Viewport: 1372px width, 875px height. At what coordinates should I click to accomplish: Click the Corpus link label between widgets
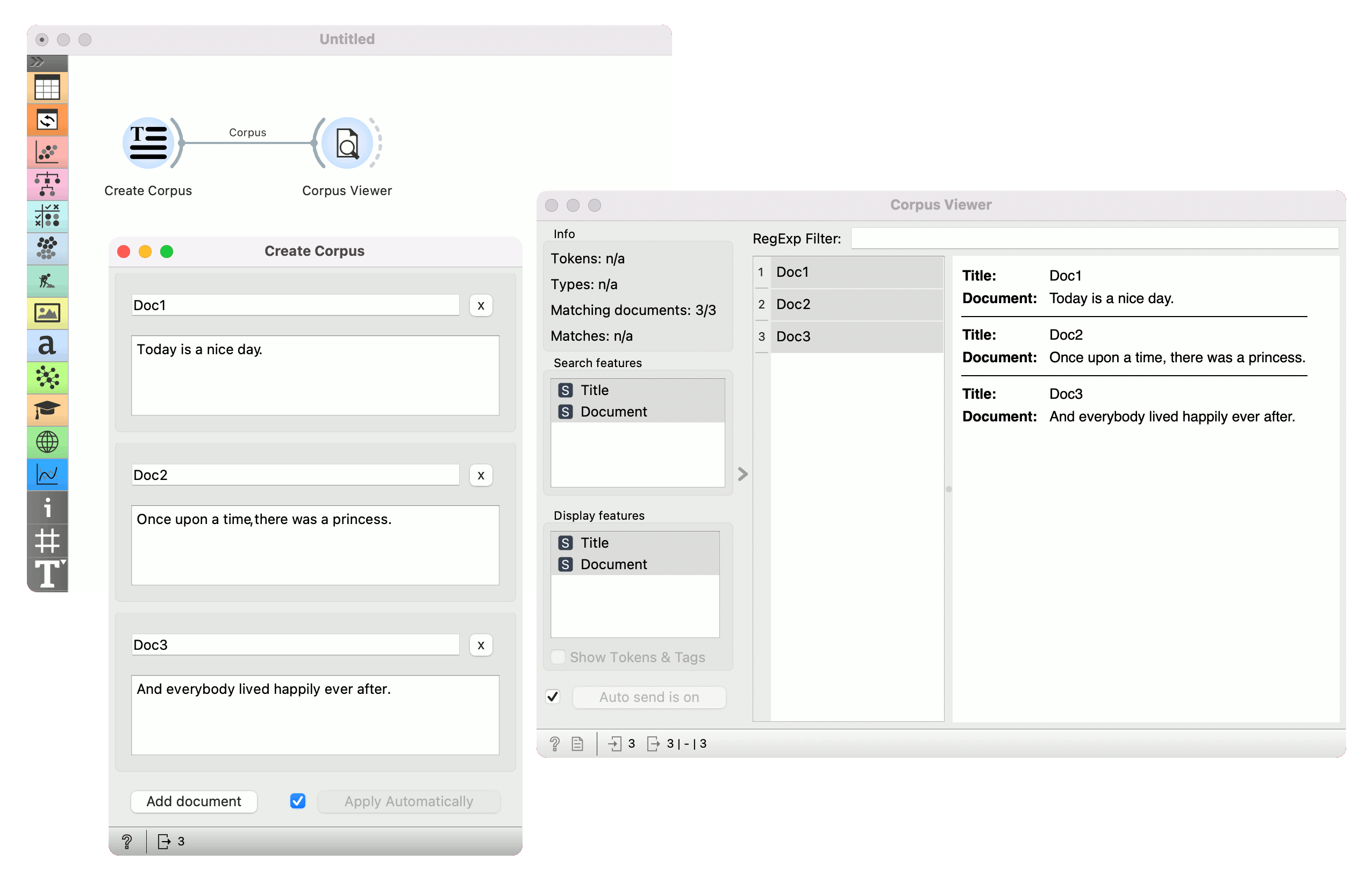(247, 132)
